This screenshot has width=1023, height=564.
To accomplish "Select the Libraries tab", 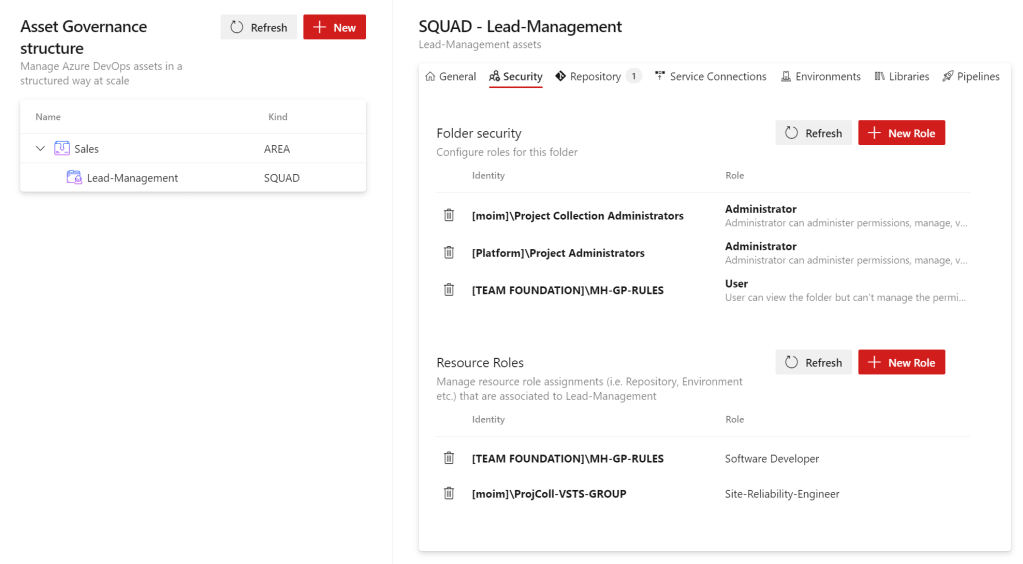I will coord(901,77).
